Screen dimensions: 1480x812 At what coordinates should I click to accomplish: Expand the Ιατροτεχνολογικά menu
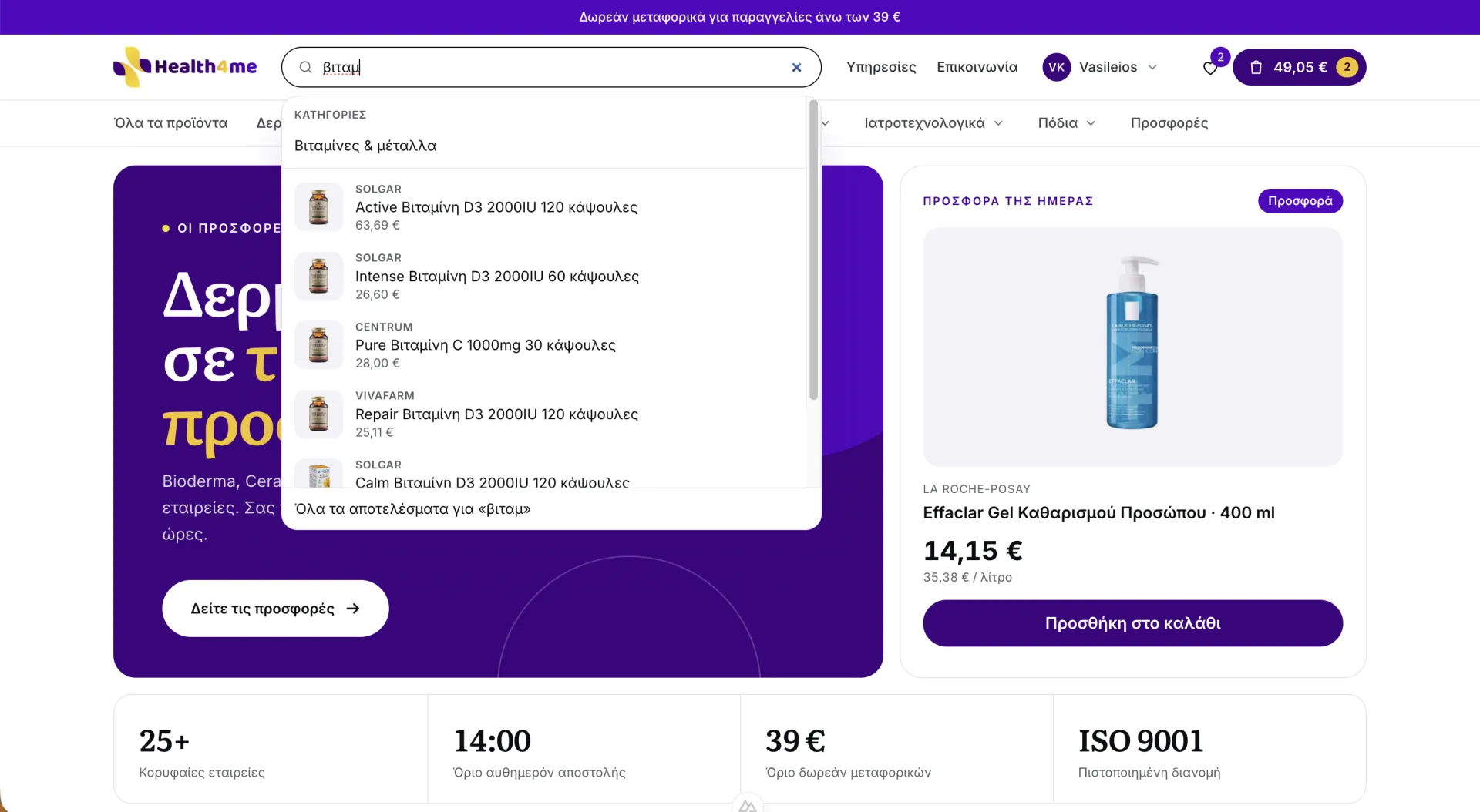(x=933, y=122)
